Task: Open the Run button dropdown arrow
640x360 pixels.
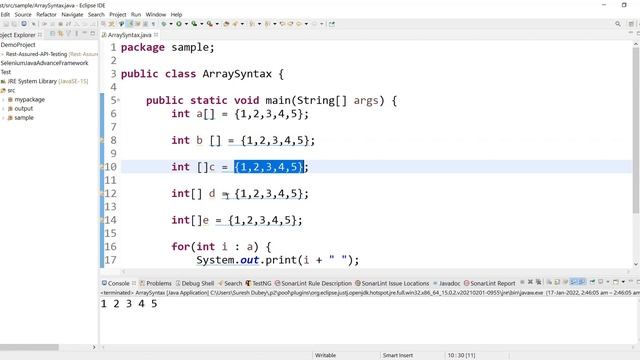Action: (186, 24)
